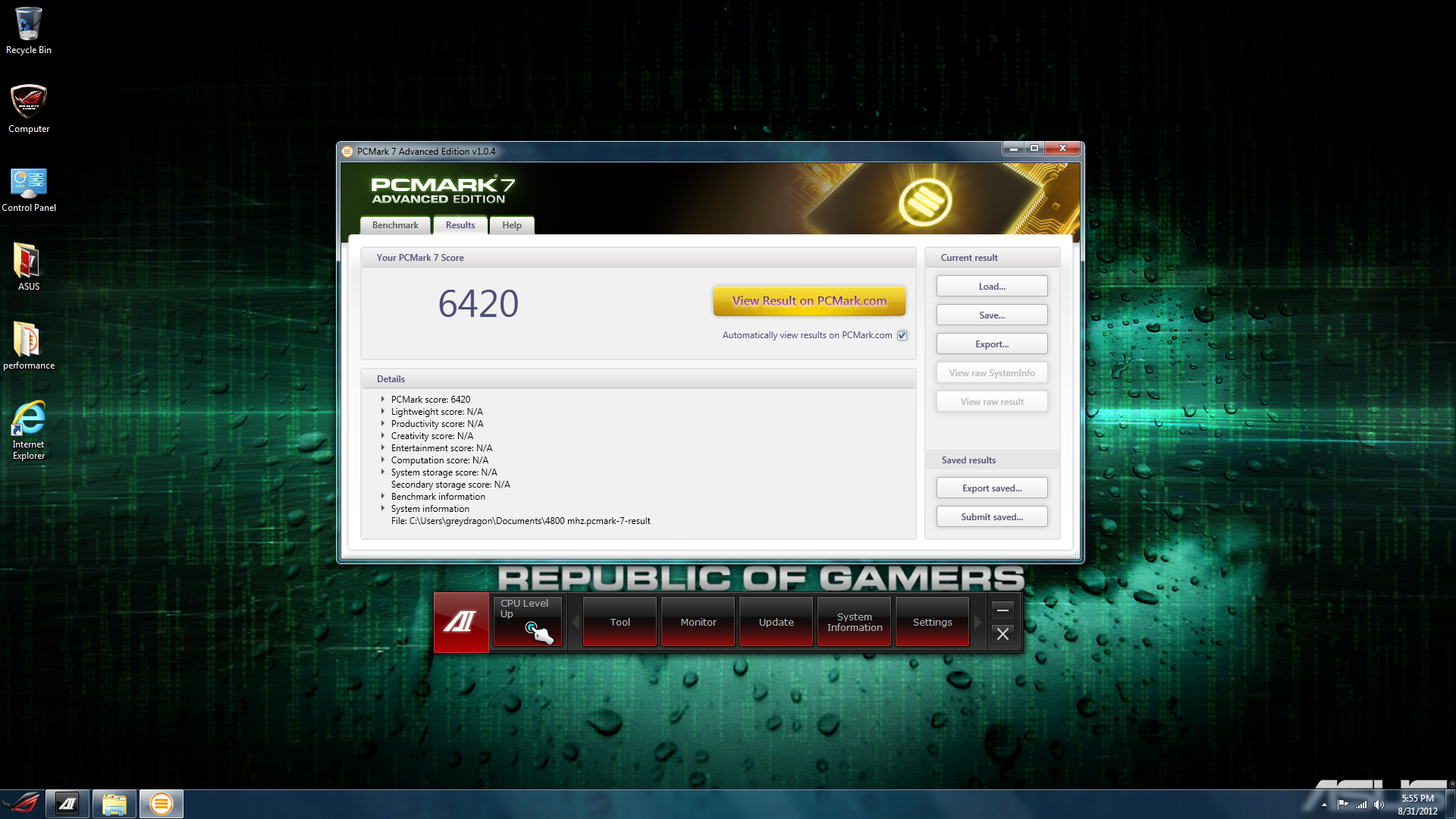Open Update menu in AI Suite
Image resolution: width=1456 pixels, height=819 pixels.
776,622
